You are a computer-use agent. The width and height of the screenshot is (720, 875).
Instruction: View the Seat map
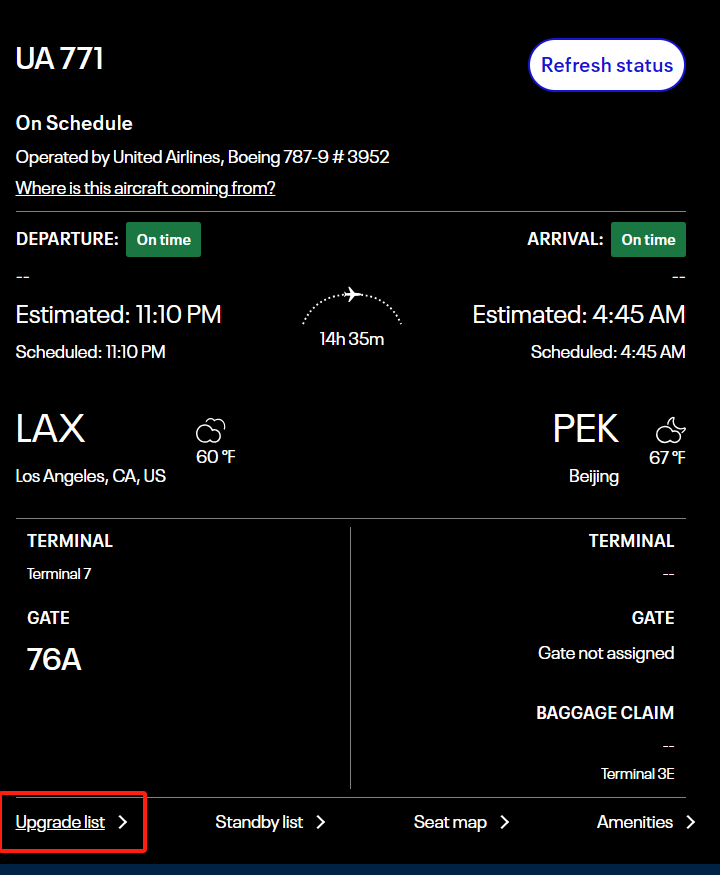click(450, 822)
